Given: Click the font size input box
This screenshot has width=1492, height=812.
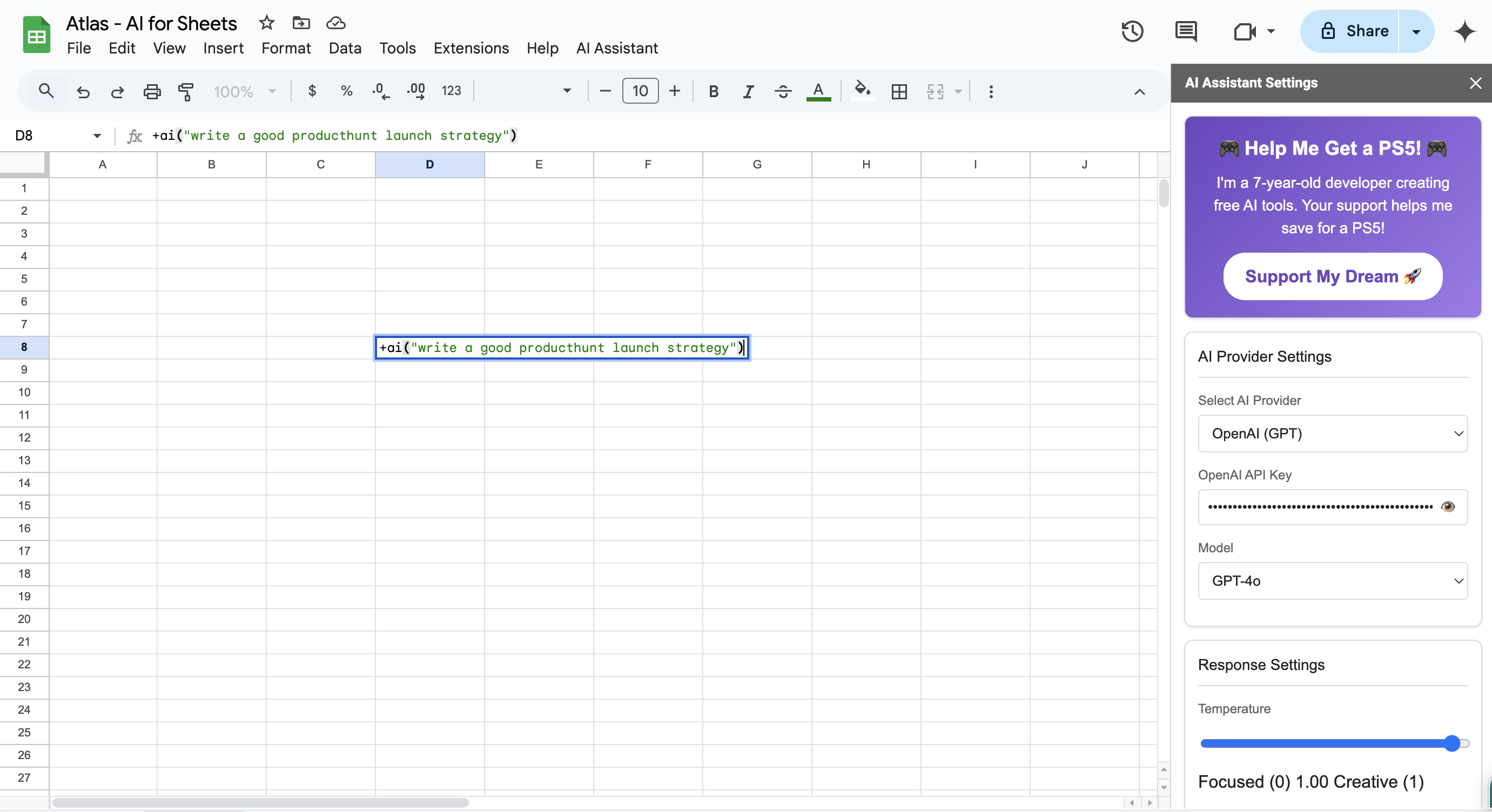Looking at the screenshot, I should pos(640,91).
